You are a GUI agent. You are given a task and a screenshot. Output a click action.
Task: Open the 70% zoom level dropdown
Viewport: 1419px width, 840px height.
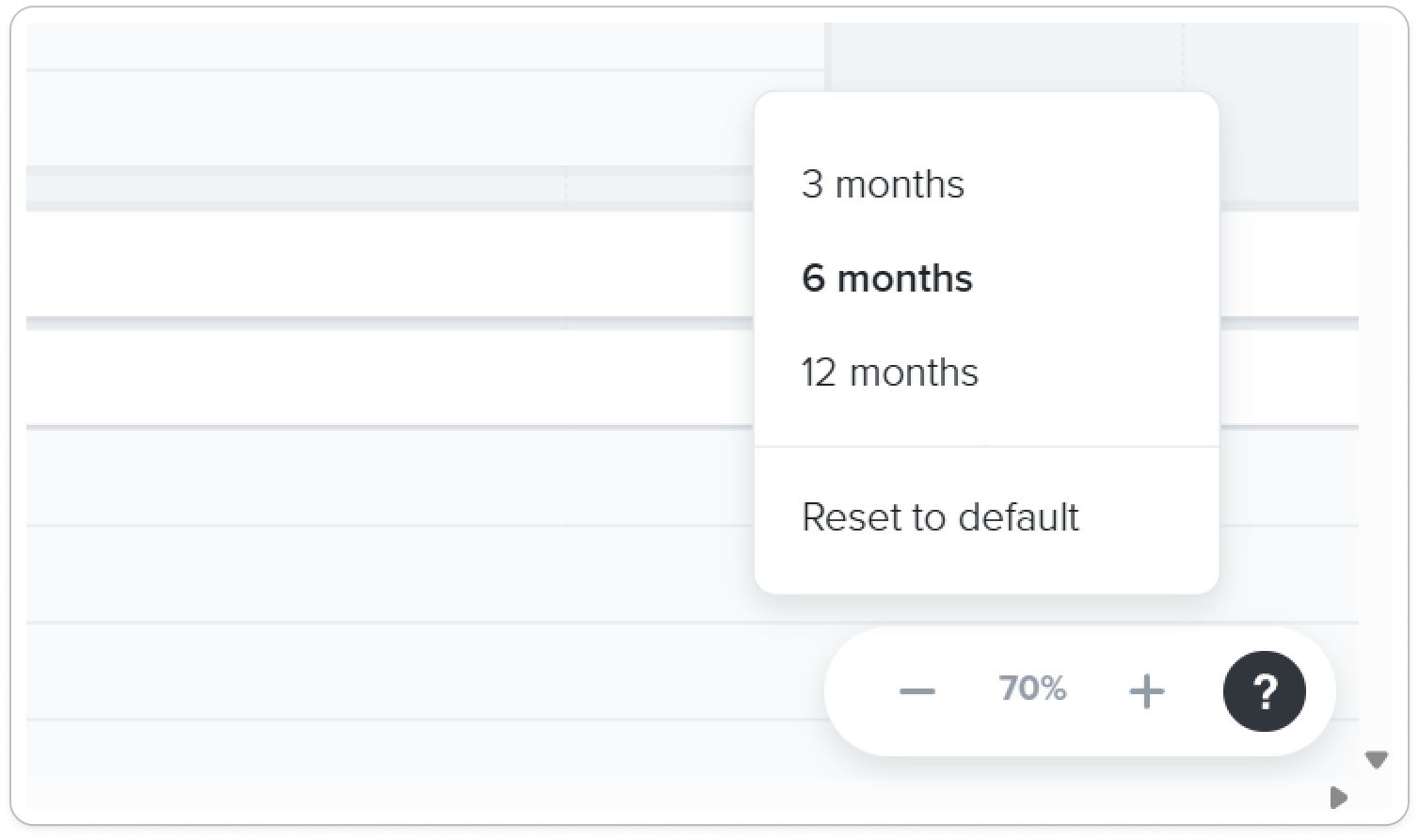coord(1032,689)
